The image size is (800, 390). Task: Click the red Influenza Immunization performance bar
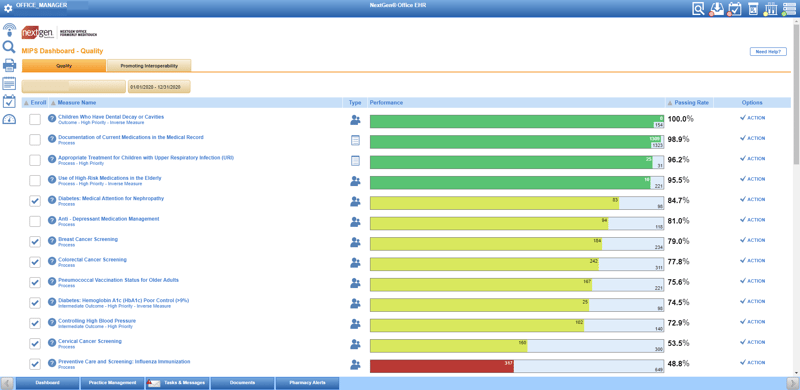(442, 367)
